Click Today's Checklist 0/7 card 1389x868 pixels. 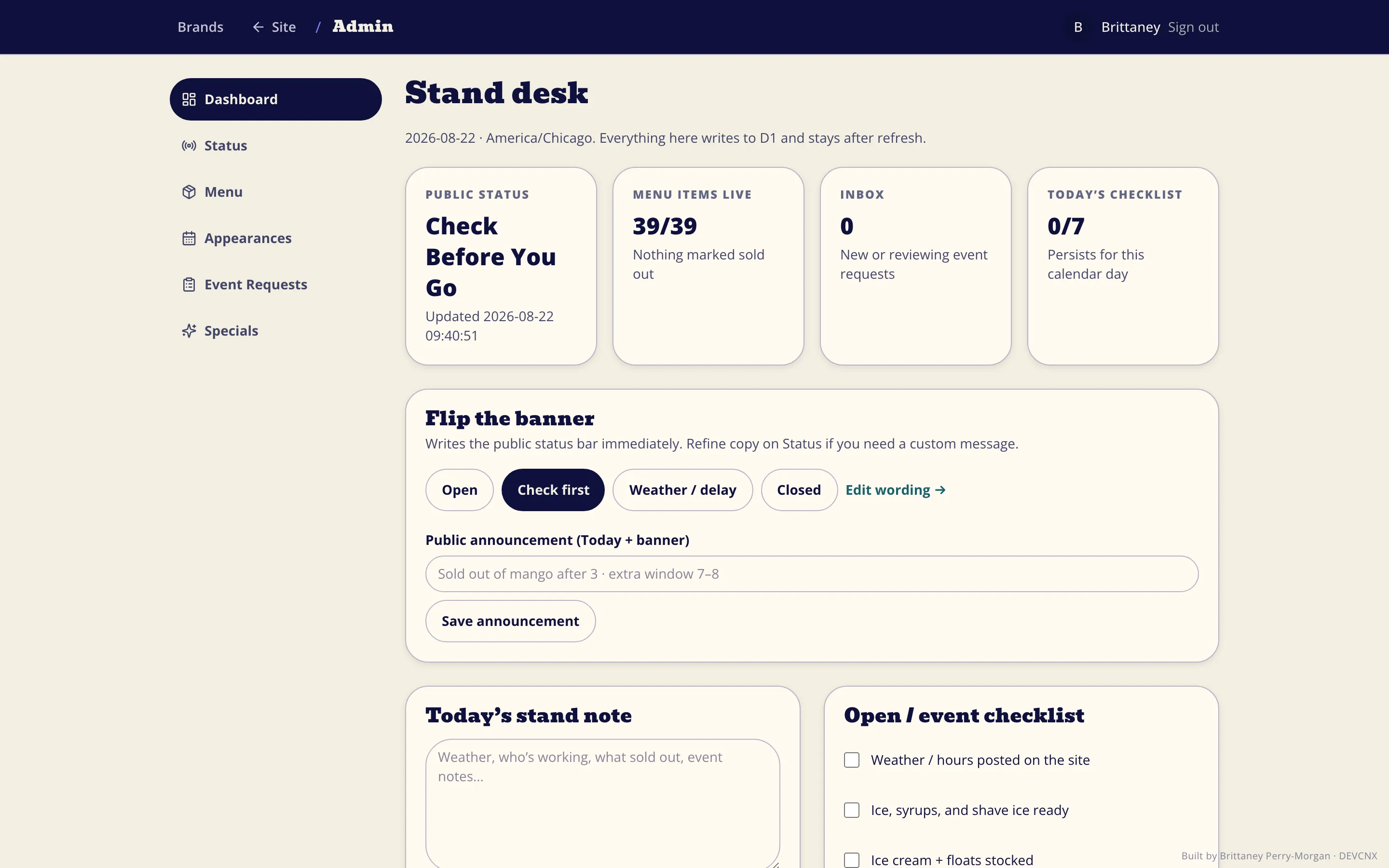tap(1123, 266)
